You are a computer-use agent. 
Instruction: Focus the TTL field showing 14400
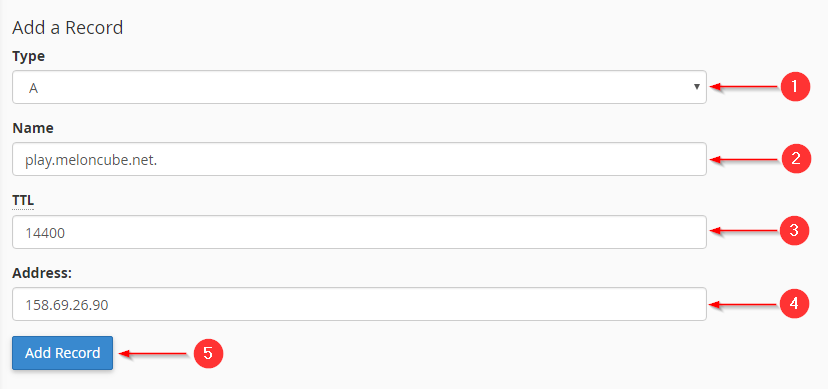coord(359,232)
